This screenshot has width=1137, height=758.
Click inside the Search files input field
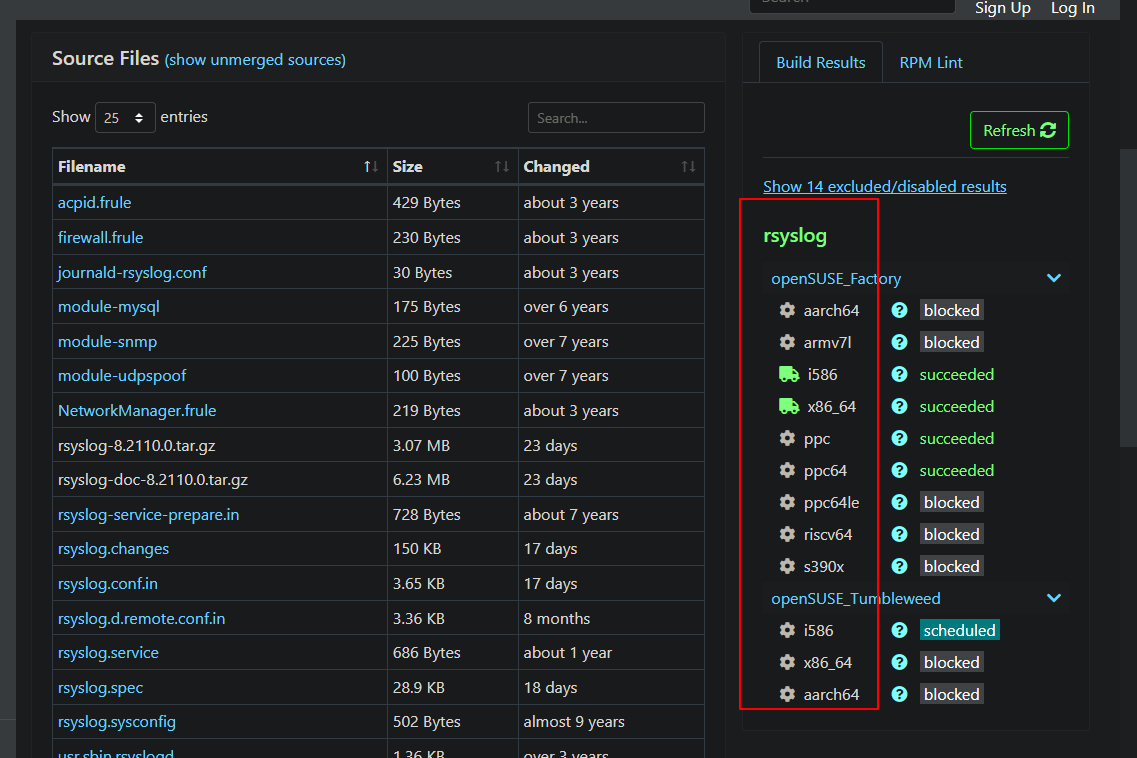click(615, 117)
